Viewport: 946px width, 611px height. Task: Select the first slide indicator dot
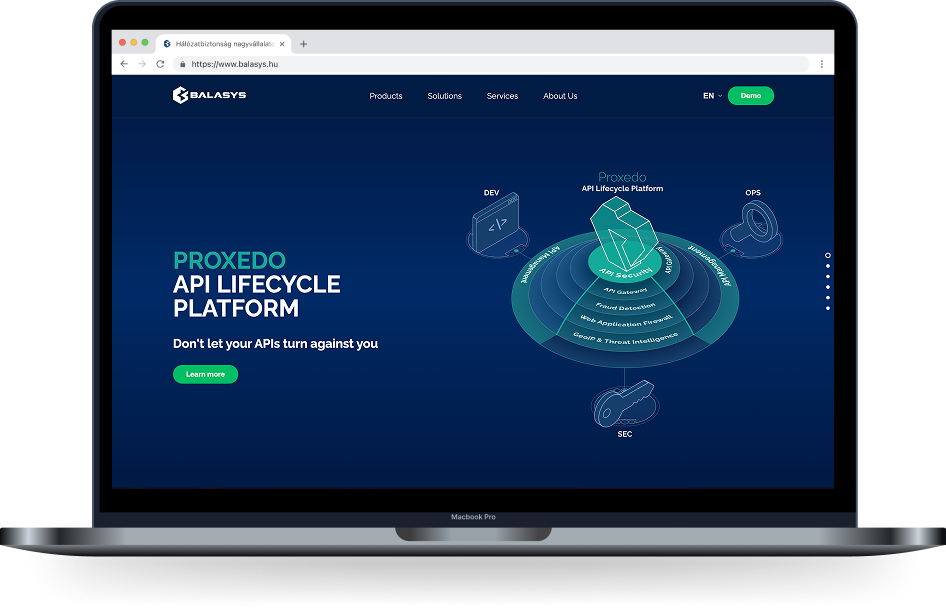(828, 255)
